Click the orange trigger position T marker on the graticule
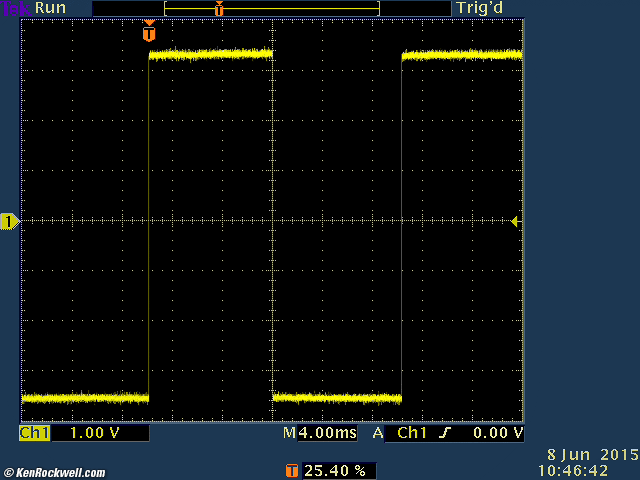The height and width of the screenshot is (480, 640). click(x=149, y=33)
